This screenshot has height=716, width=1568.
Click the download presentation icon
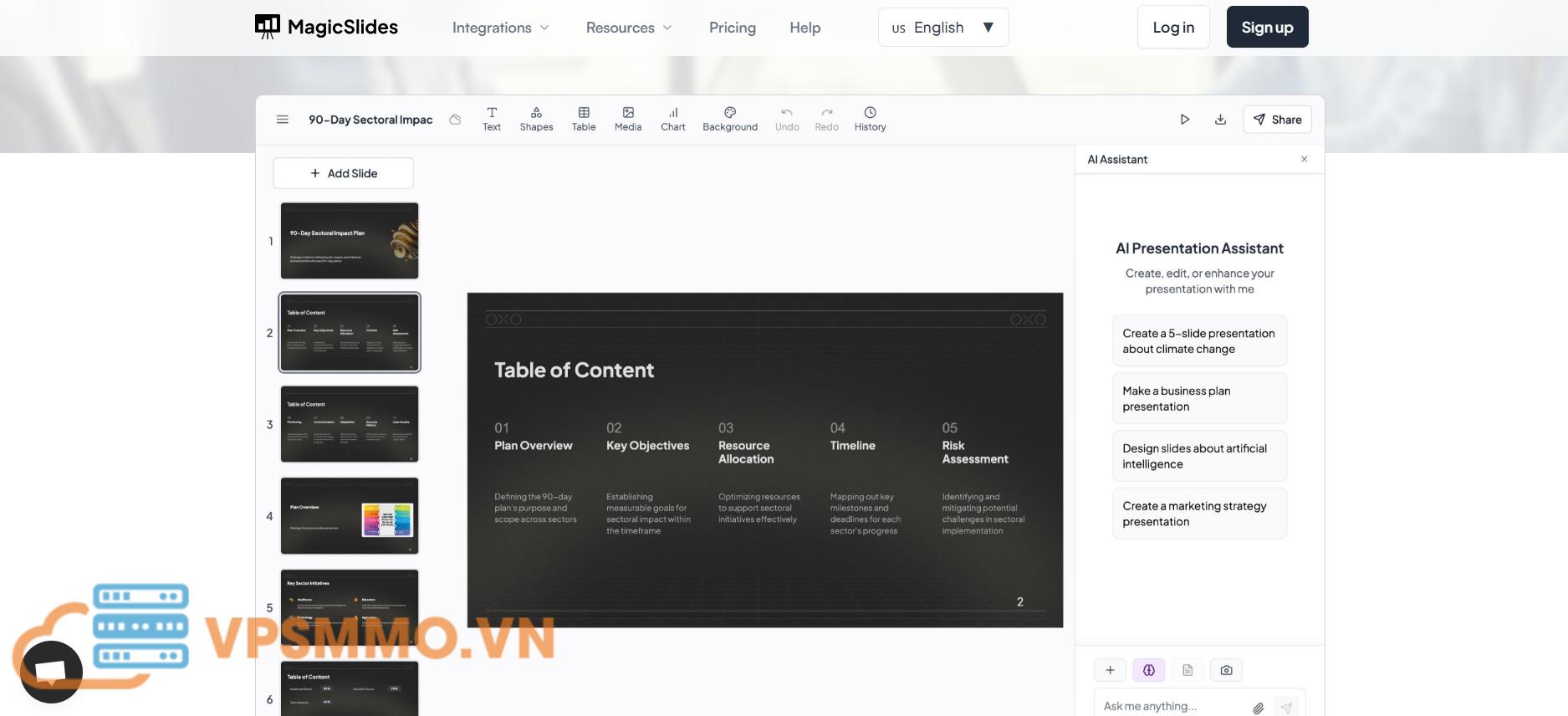[1220, 120]
